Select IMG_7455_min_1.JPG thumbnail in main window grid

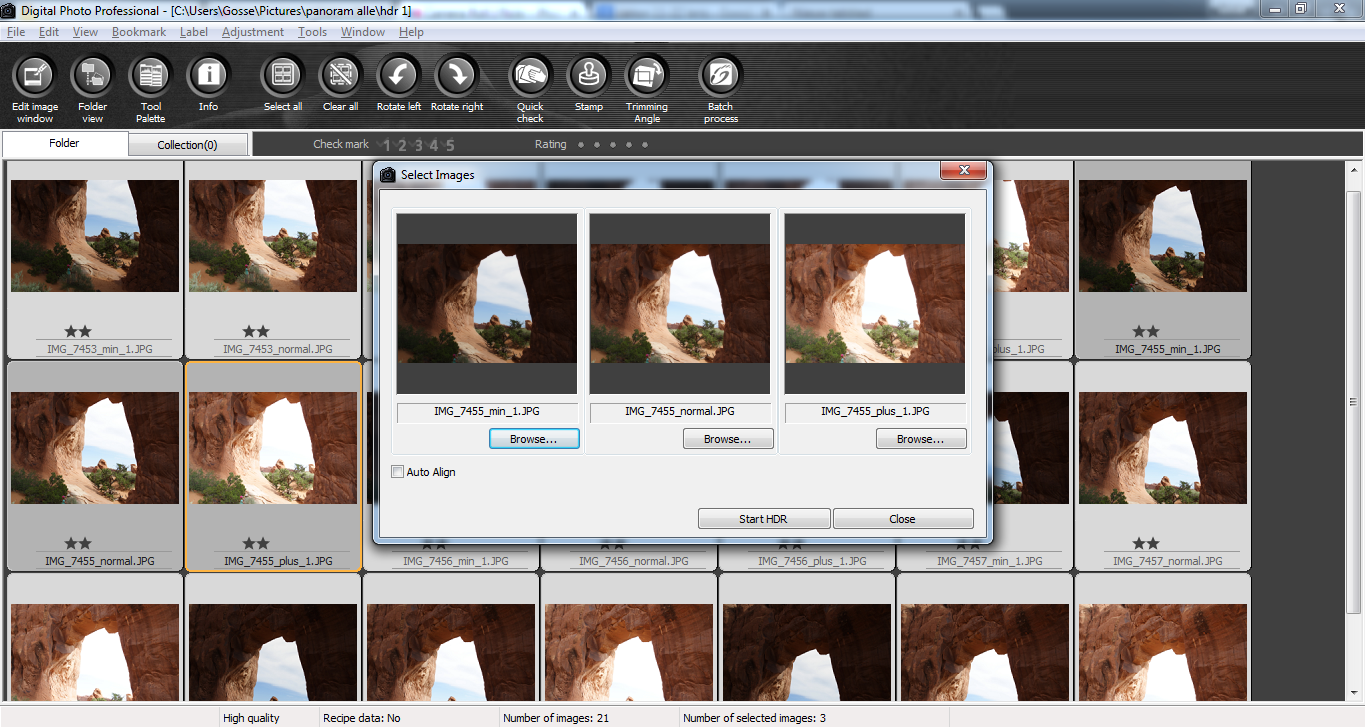point(1163,236)
